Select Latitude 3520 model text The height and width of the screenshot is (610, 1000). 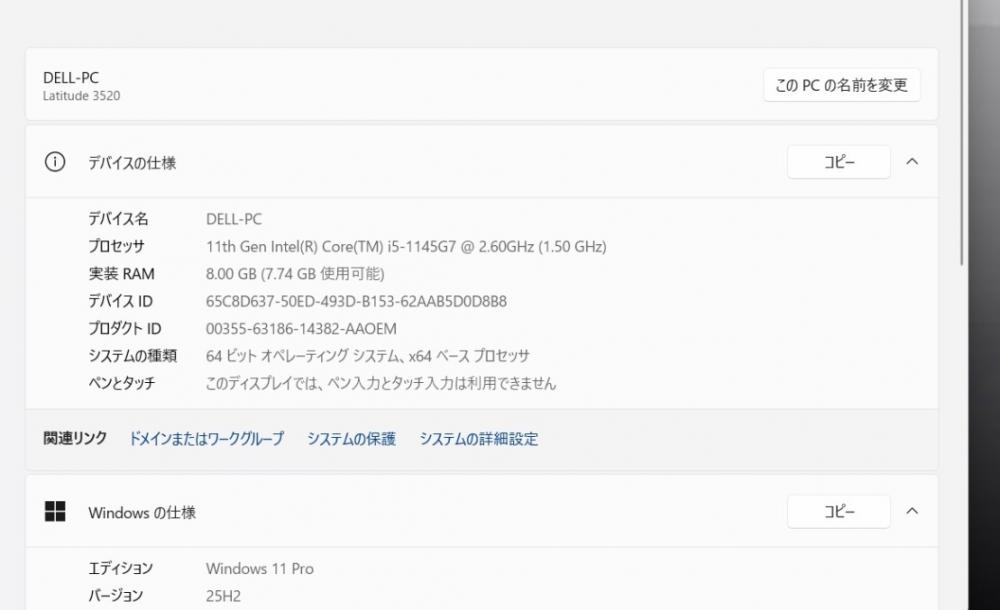(x=81, y=96)
